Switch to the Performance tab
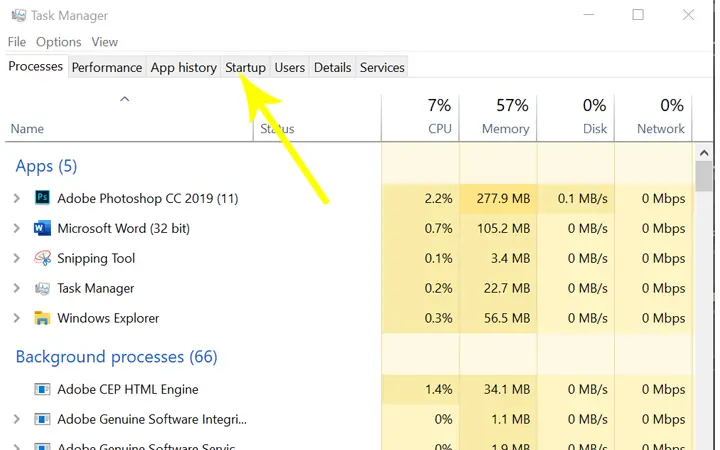Viewport: 720px width, 450px height. click(107, 68)
